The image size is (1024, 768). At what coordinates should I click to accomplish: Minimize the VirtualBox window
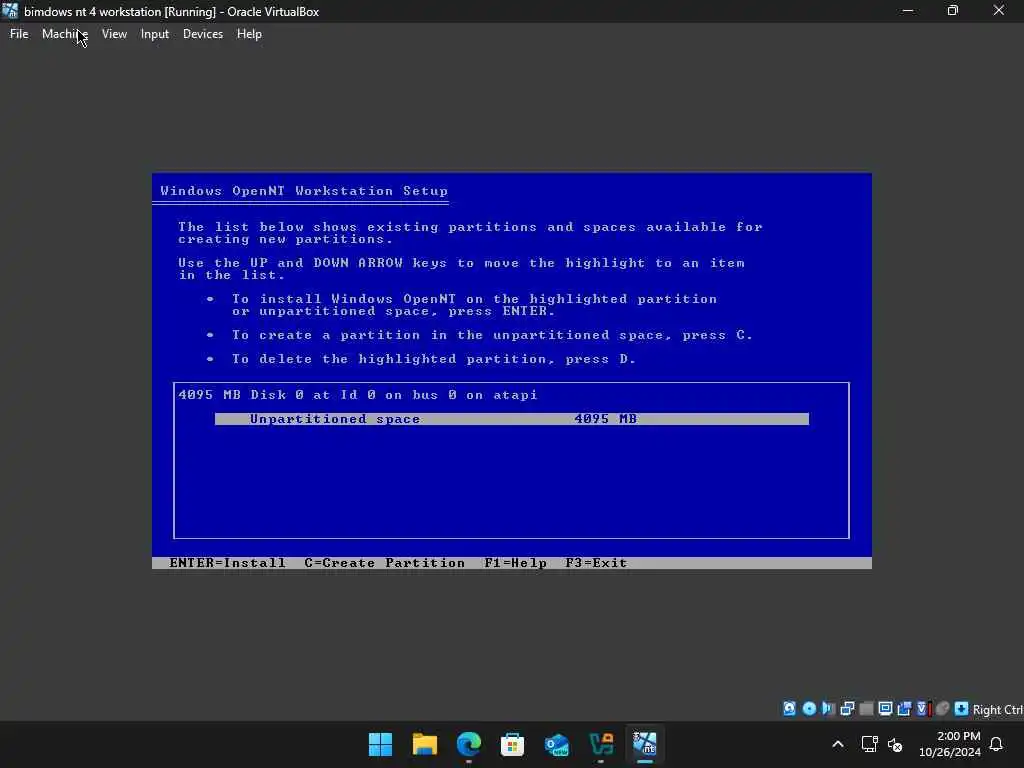(908, 10)
